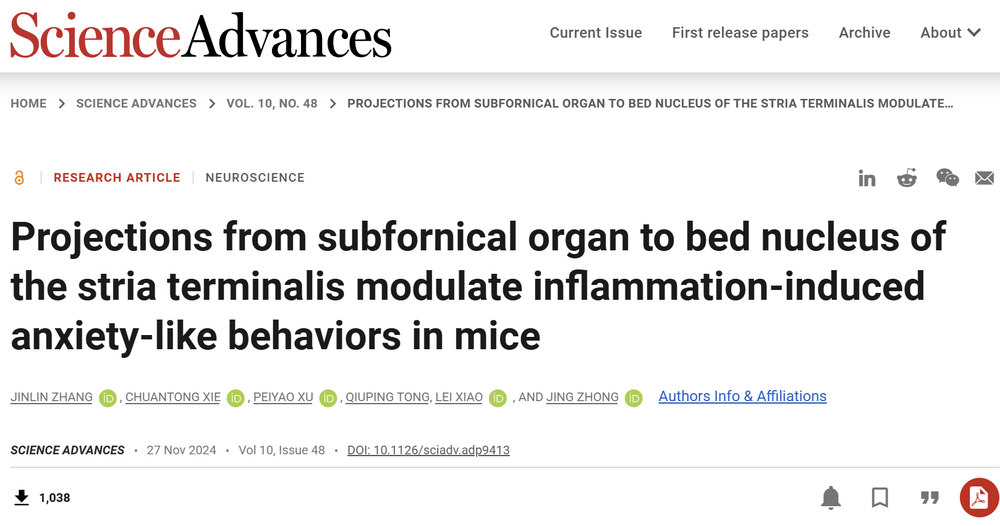Screen dimensions: 1000x526
Task: Open the red PDF download button
Action: [979, 497]
